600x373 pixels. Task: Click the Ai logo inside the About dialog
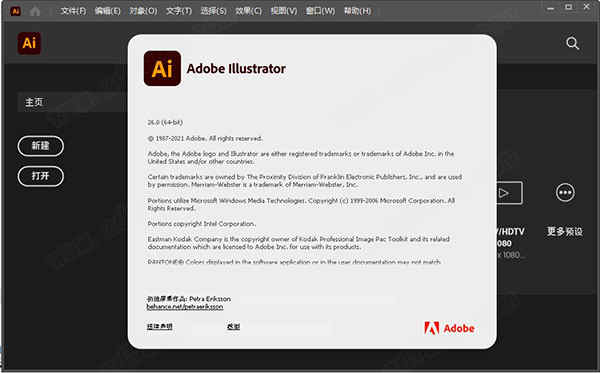pyautogui.click(x=162, y=68)
